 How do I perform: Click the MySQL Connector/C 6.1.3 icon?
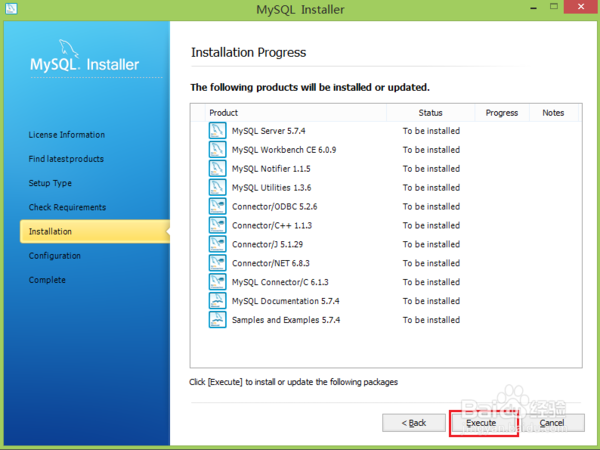point(217,282)
